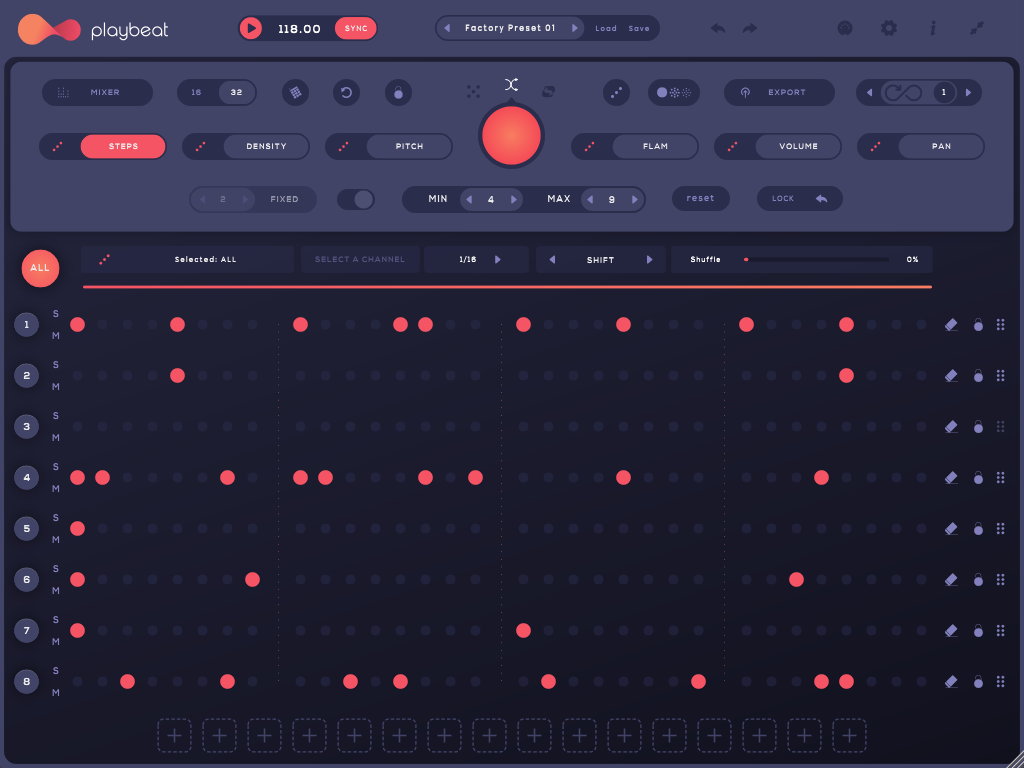The width and height of the screenshot is (1024, 768).
Task: Toggle the switch next to FIXED
Action: pos(355,199)
